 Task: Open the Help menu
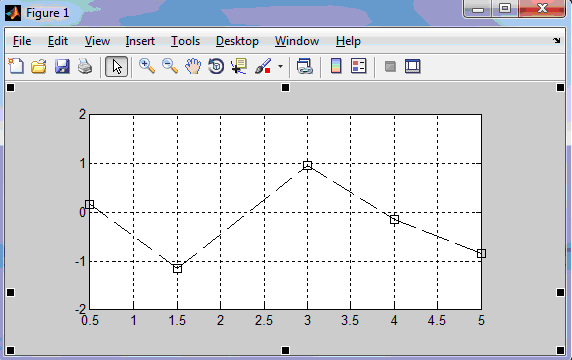click(348, 41)
